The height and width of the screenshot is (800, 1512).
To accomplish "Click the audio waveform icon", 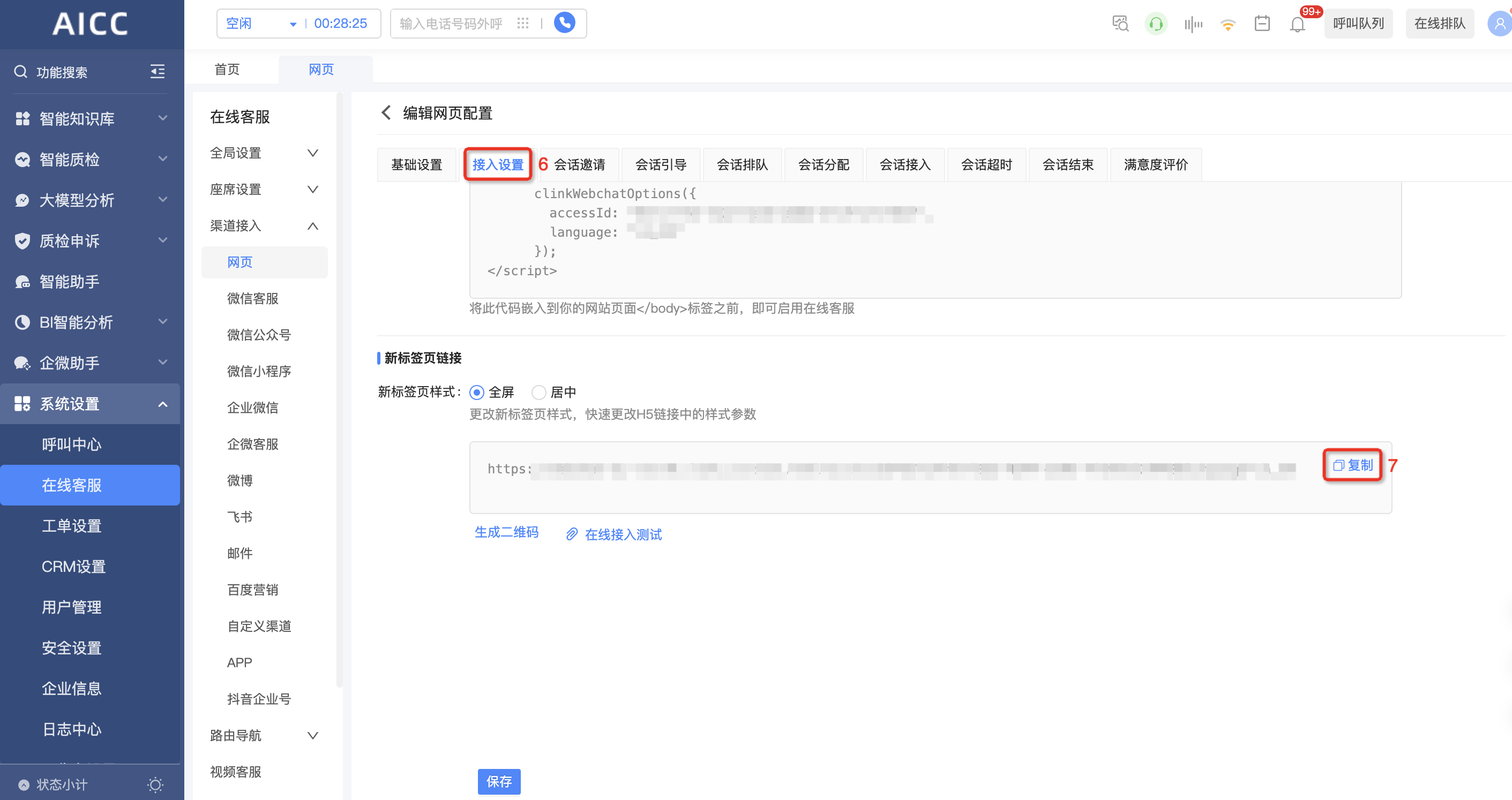I will point(1193,24).
